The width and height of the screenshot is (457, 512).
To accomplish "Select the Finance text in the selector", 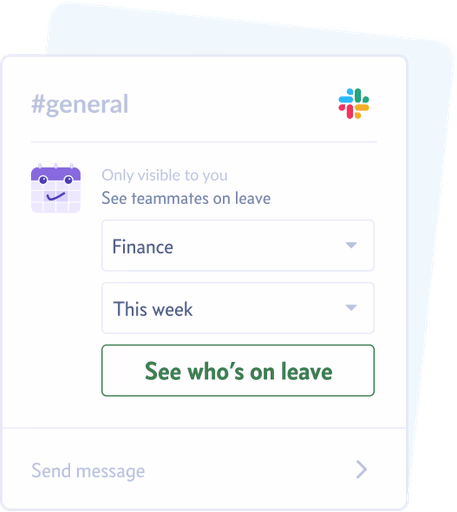I will pyautogui.click(x=143, y=247).
